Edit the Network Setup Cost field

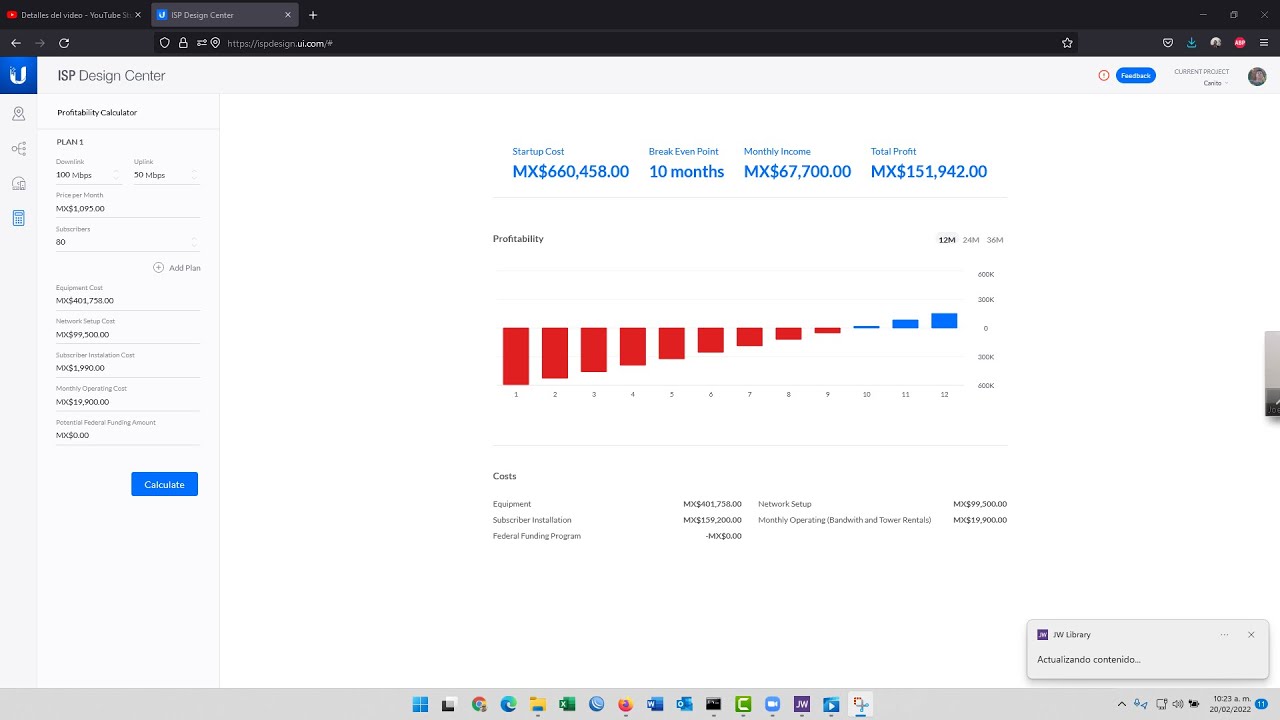128,334
